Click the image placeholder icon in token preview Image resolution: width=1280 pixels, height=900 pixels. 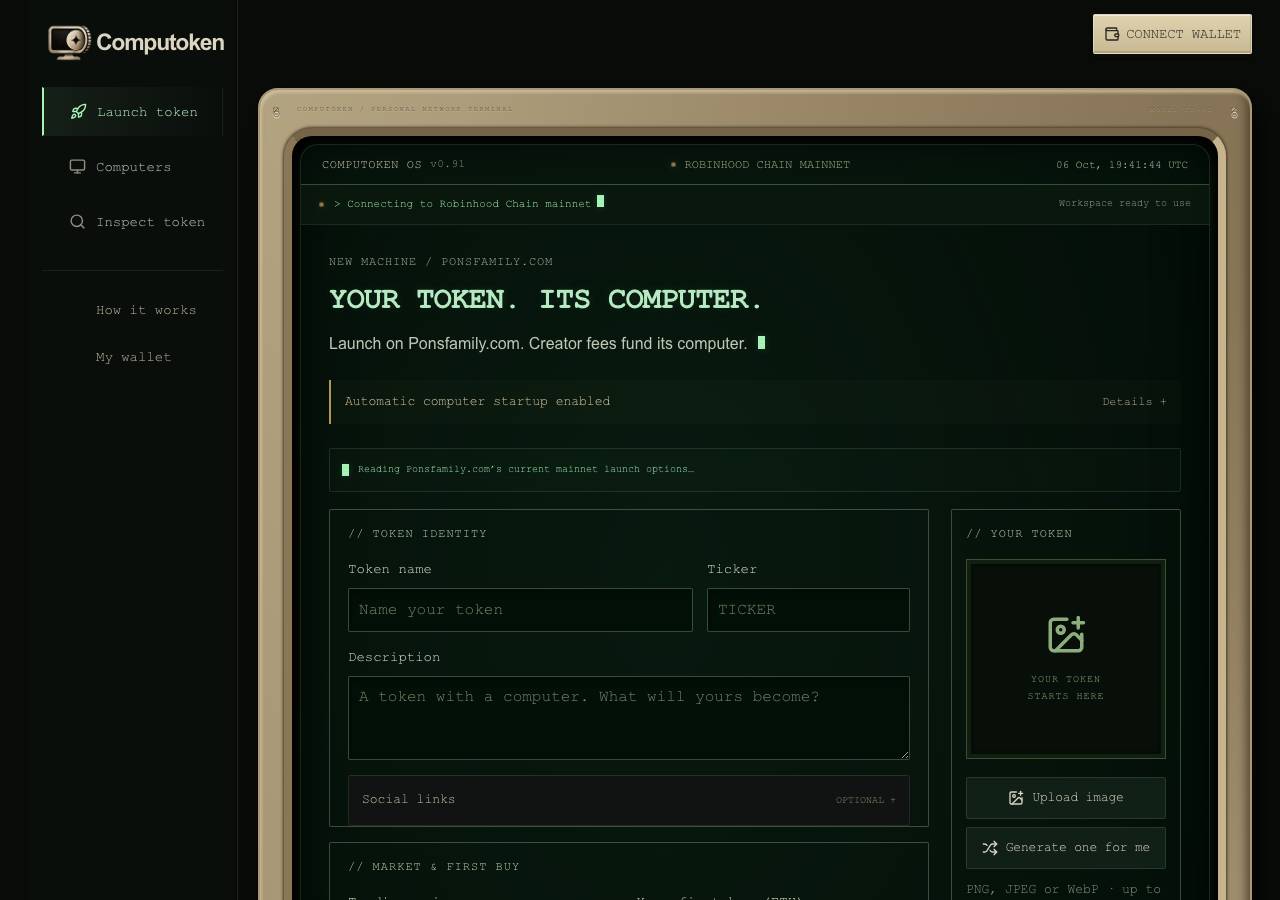tap(1066, 634)
